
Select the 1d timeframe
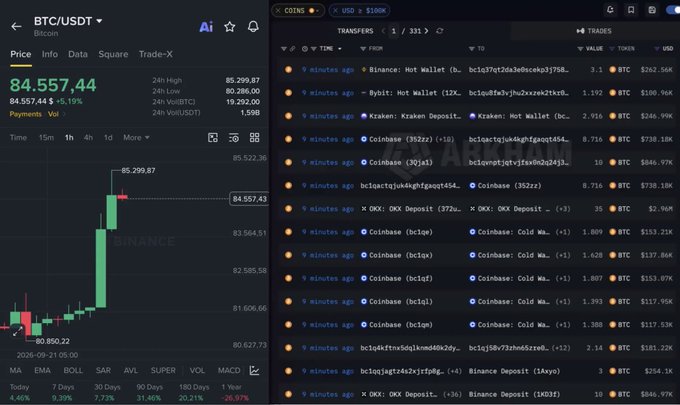point(108,137)
